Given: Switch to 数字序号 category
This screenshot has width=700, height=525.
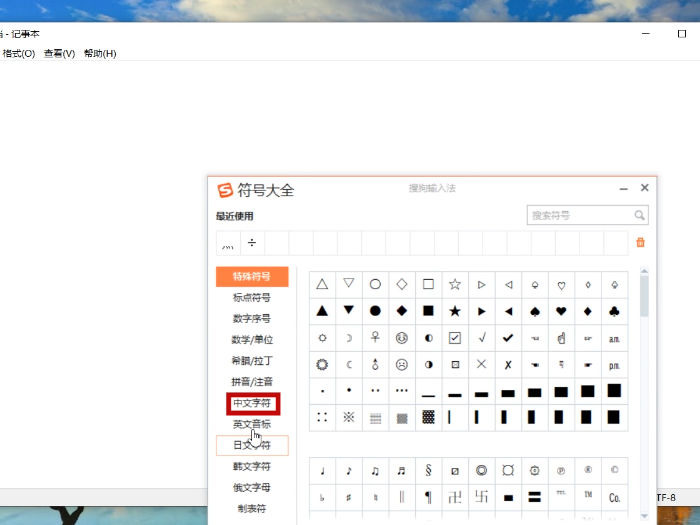Looking at the screenshot, I should coord(252,318).
